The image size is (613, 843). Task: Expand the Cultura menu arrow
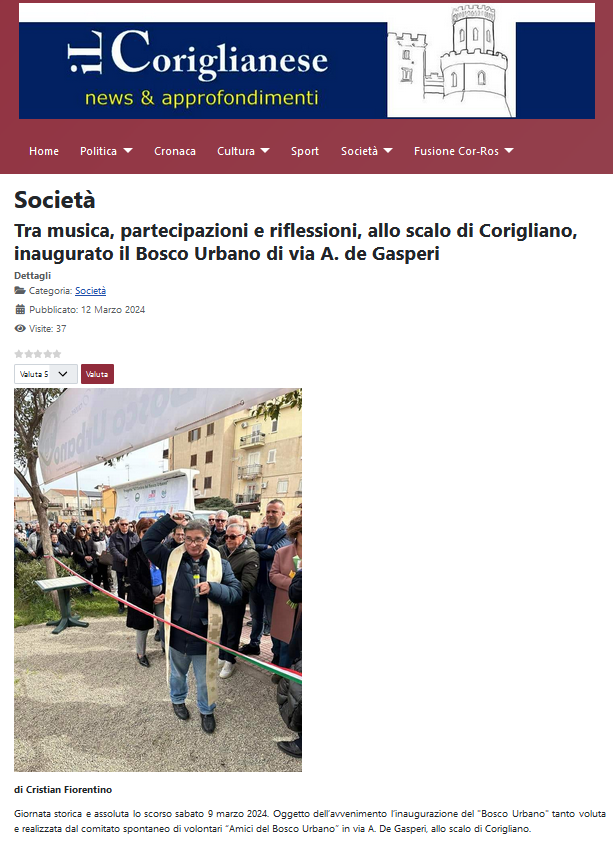(265, 151)
